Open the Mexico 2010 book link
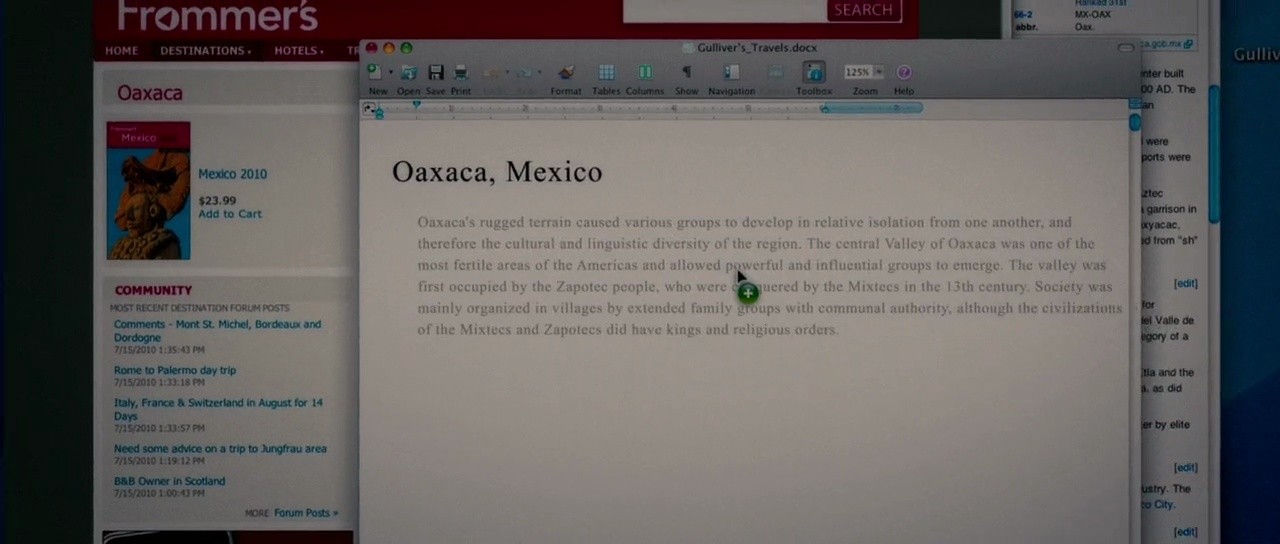Viewport: 1280px width, 544px height. 232,174
